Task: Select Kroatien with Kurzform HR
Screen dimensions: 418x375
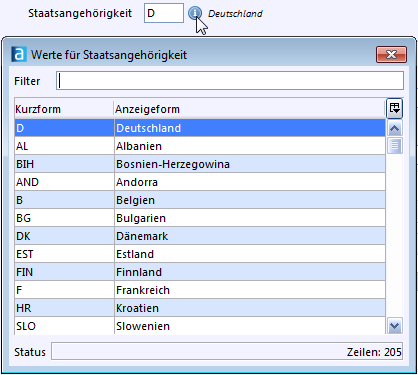Action: click(200, 308)
